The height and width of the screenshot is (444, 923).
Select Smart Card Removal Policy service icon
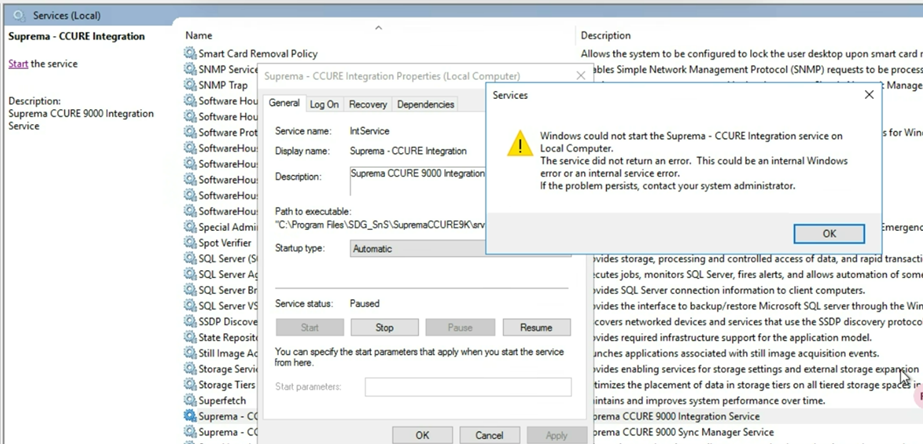pyautogui.click(x=190, y=53)
